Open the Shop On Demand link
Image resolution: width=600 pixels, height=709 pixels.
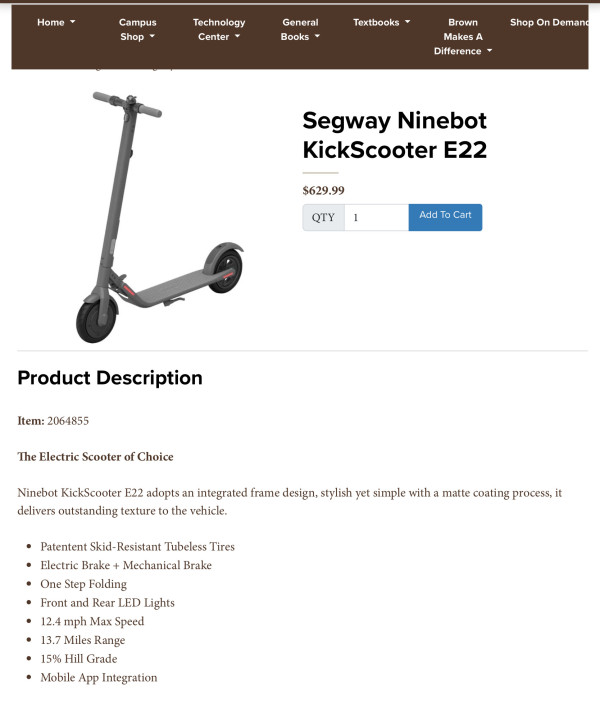click(x=549, y=22)
